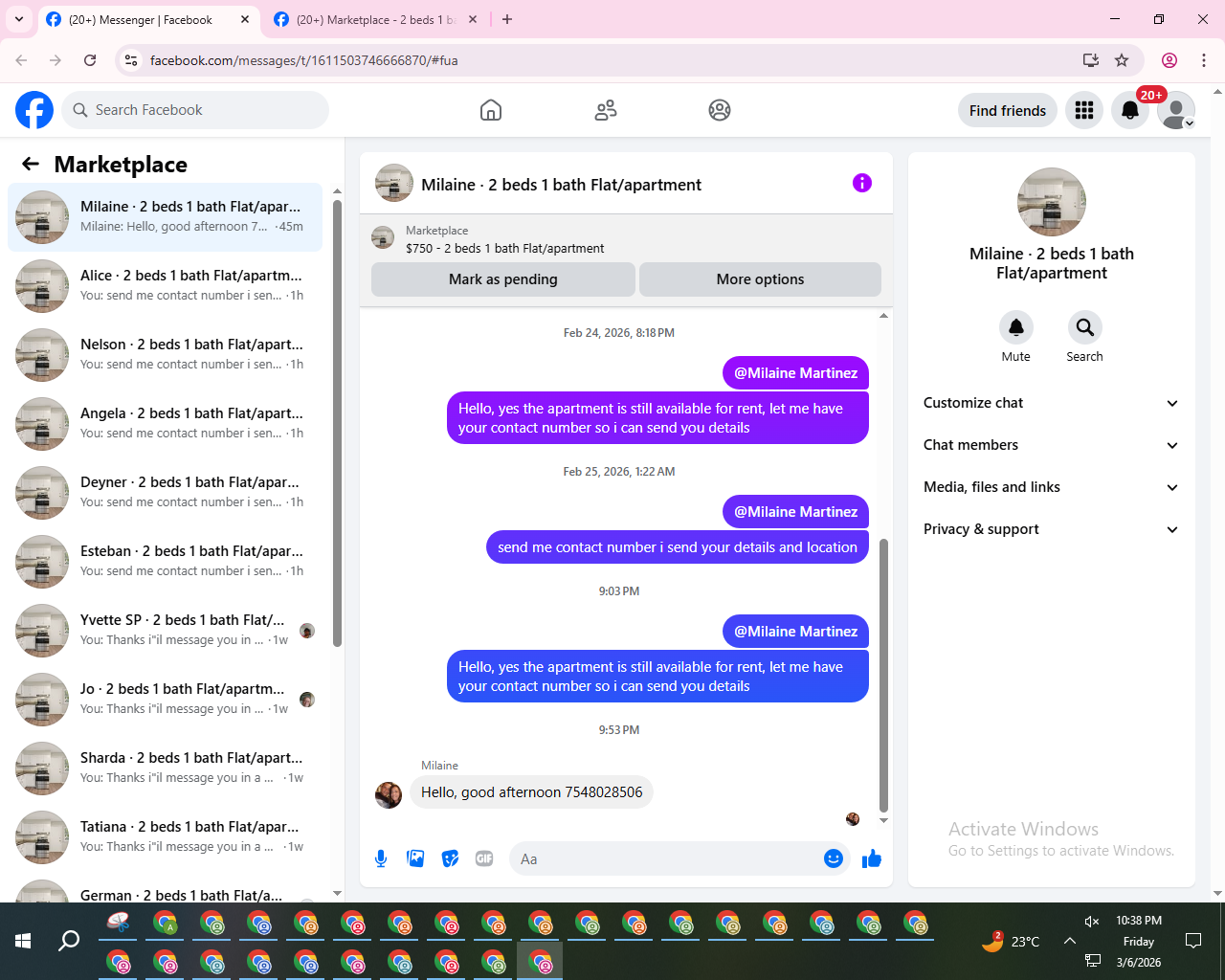Click the browser reload icon
The image size is (1225, 980).
tap(90, 60)
